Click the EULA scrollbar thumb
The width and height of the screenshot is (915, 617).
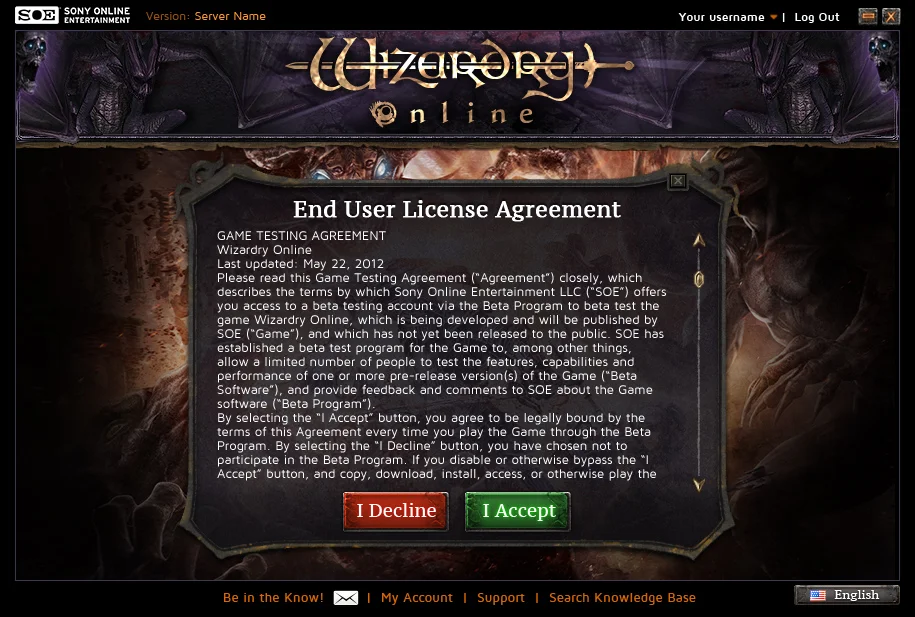[699, 279]
